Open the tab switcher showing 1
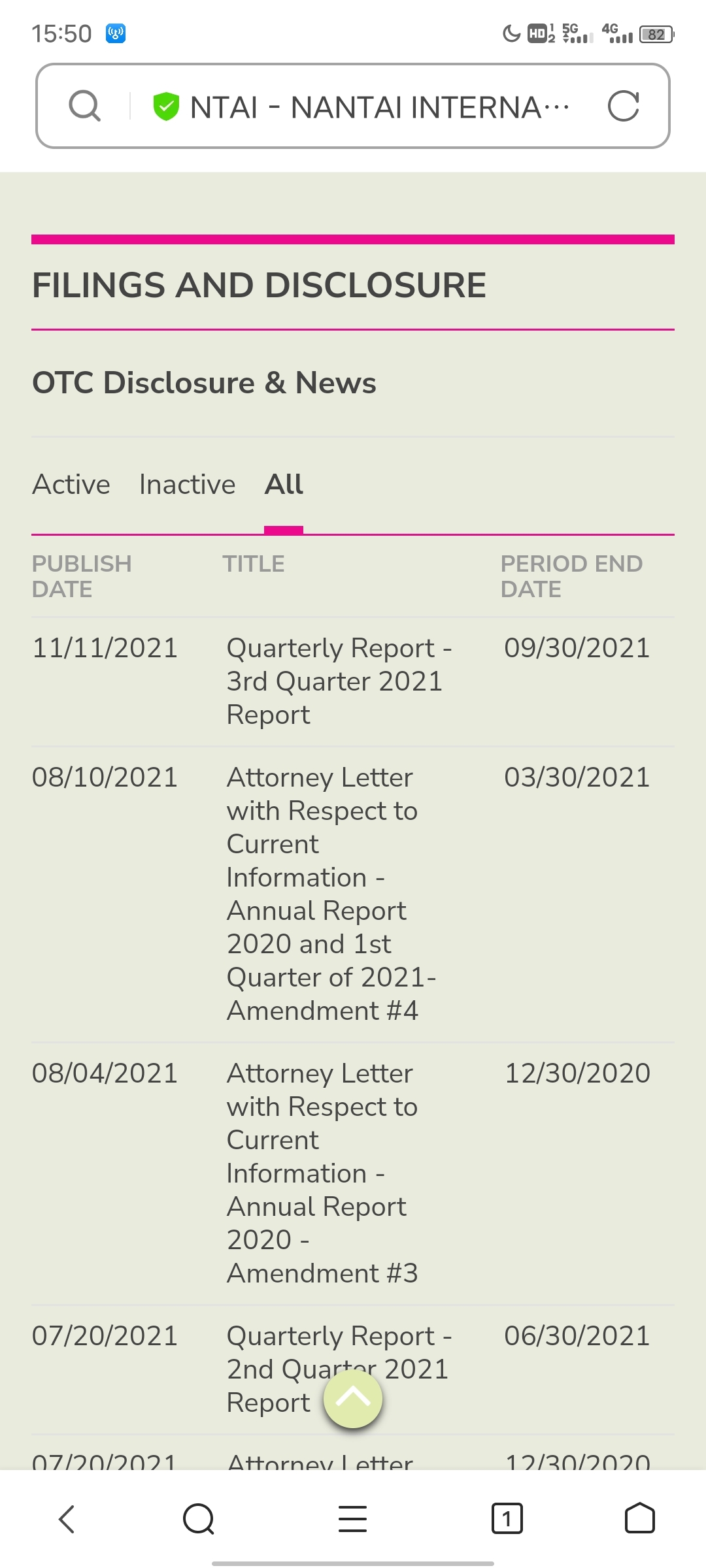The width and height of the screenshot is (706, 1568). pyautogui.click(x=507, y=1519)
